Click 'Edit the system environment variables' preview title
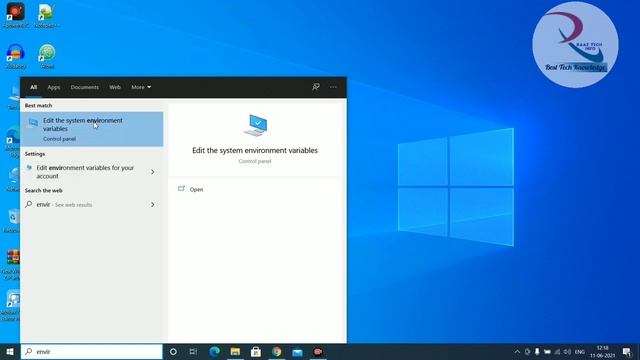640x360 pixels. pos(255,150)
